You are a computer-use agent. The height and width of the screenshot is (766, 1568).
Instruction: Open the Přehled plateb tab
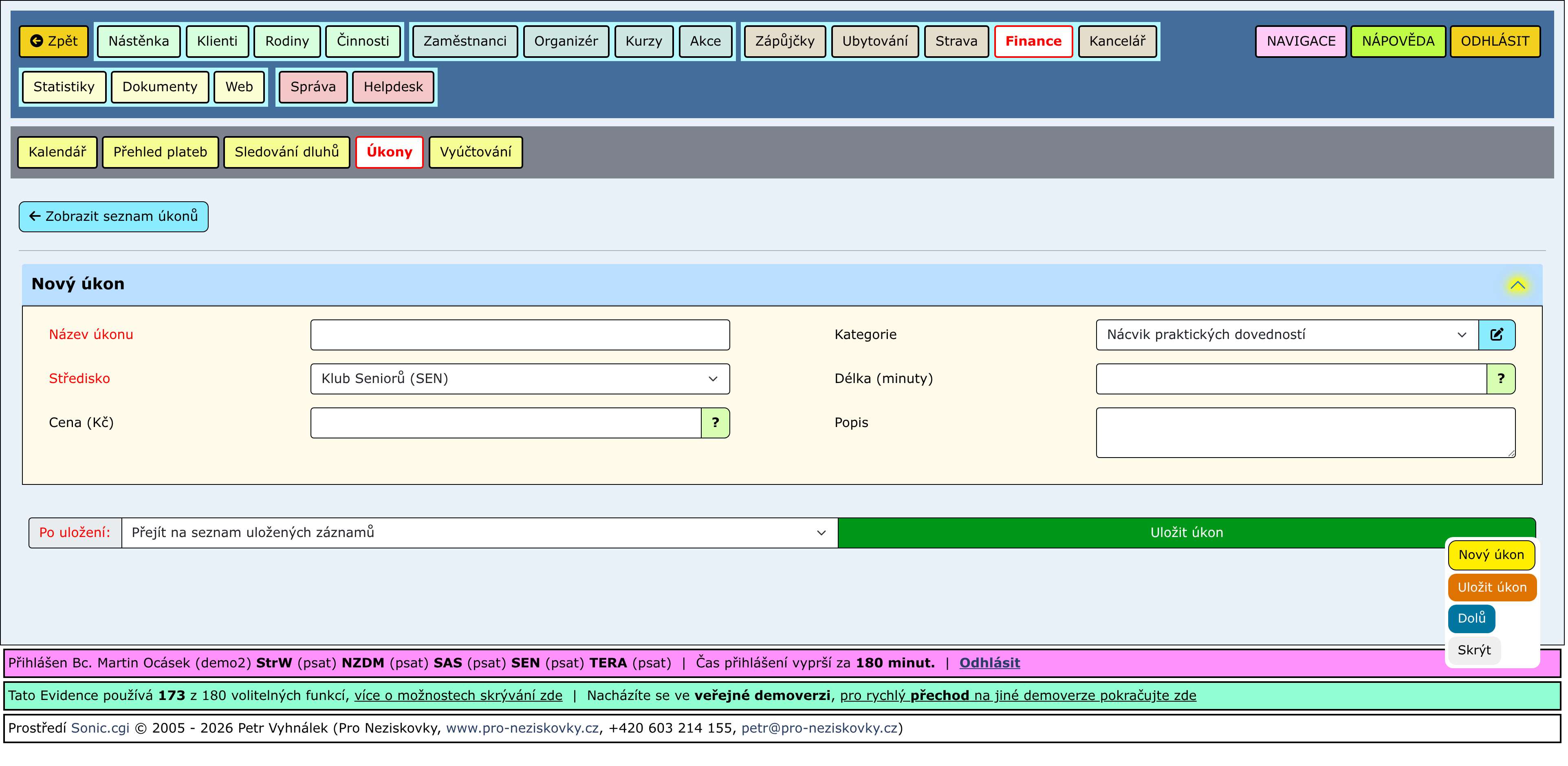click(160, 152)
